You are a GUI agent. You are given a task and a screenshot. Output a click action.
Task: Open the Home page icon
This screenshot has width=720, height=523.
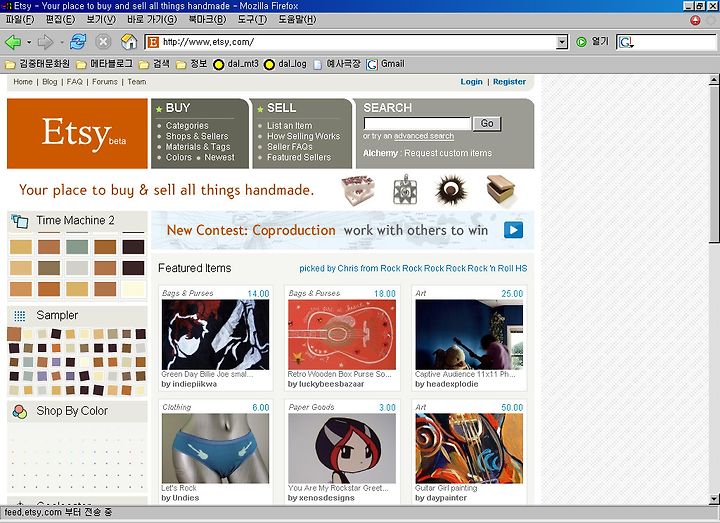click(x=129, y=42)
